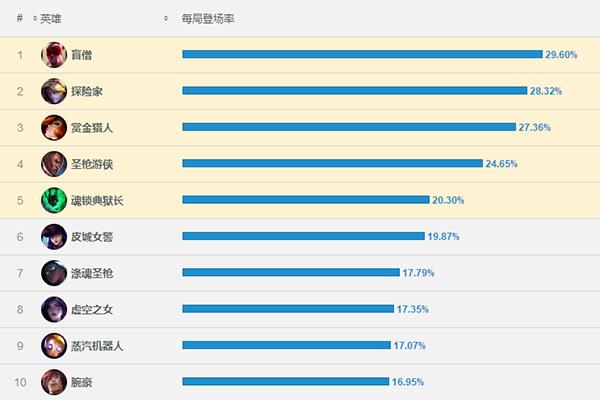This screenshot has width=600, height=400.
Task: Select the 皮城女警 champion portrait
Action: point(54,236)
